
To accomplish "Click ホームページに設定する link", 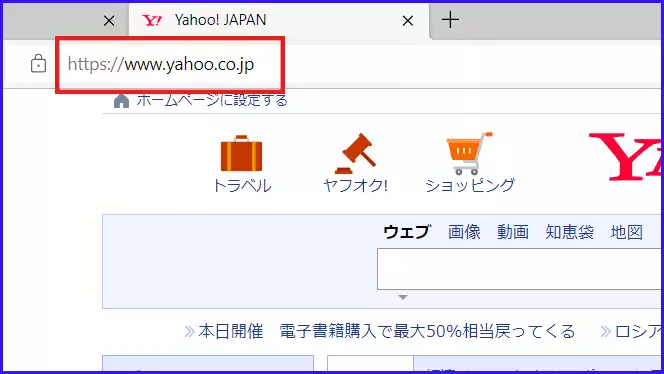I will 212,100.
